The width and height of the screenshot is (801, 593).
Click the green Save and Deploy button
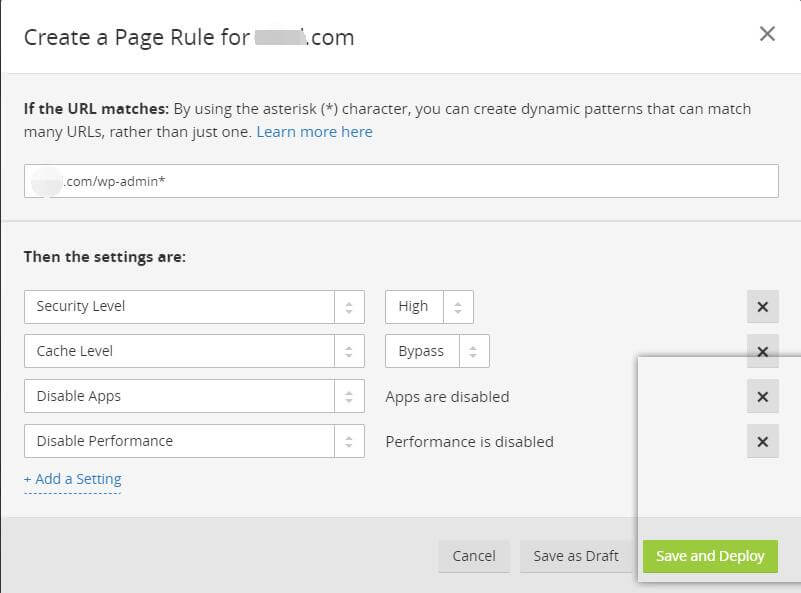click(710, 556)
